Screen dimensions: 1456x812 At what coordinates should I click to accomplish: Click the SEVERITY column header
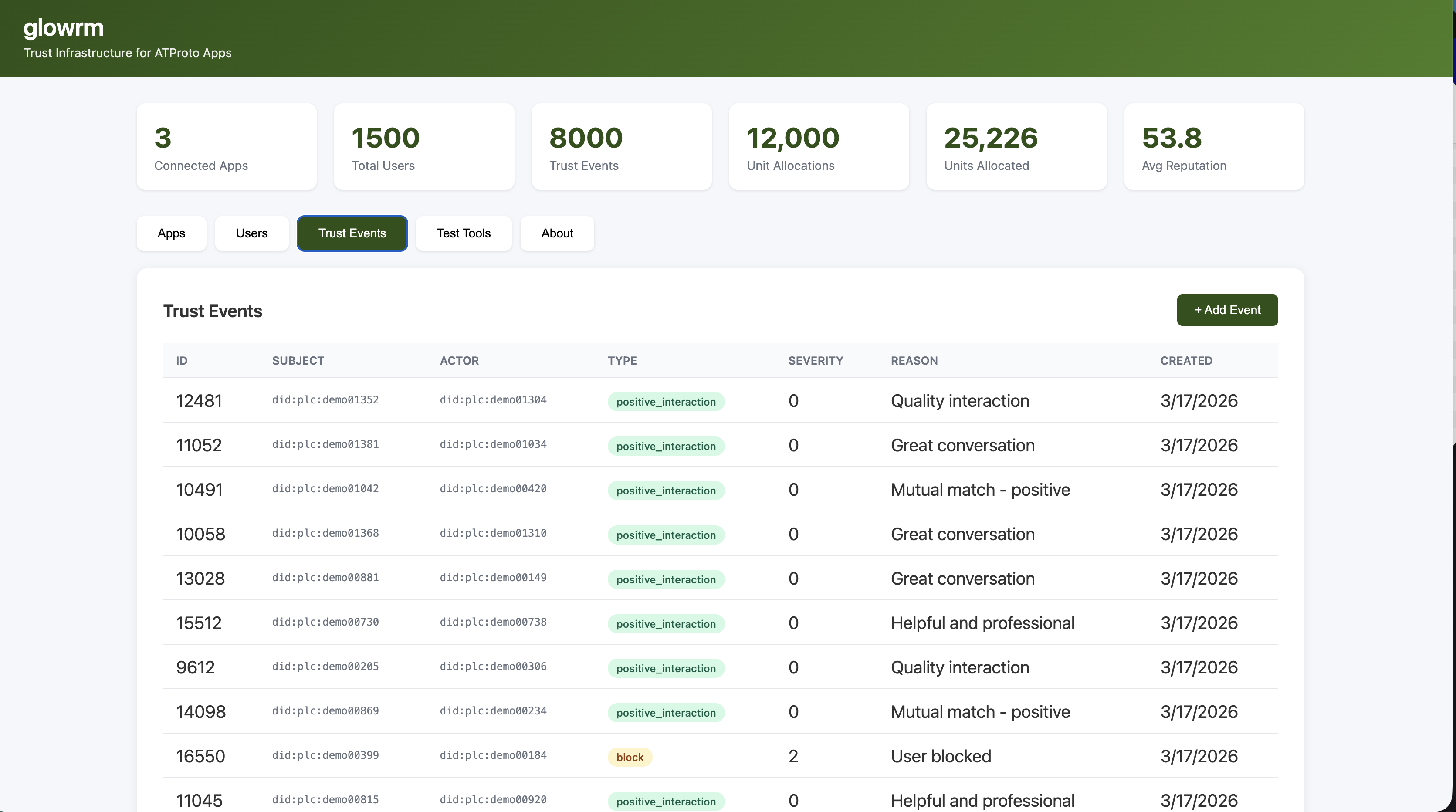click(x=816, y=361)
